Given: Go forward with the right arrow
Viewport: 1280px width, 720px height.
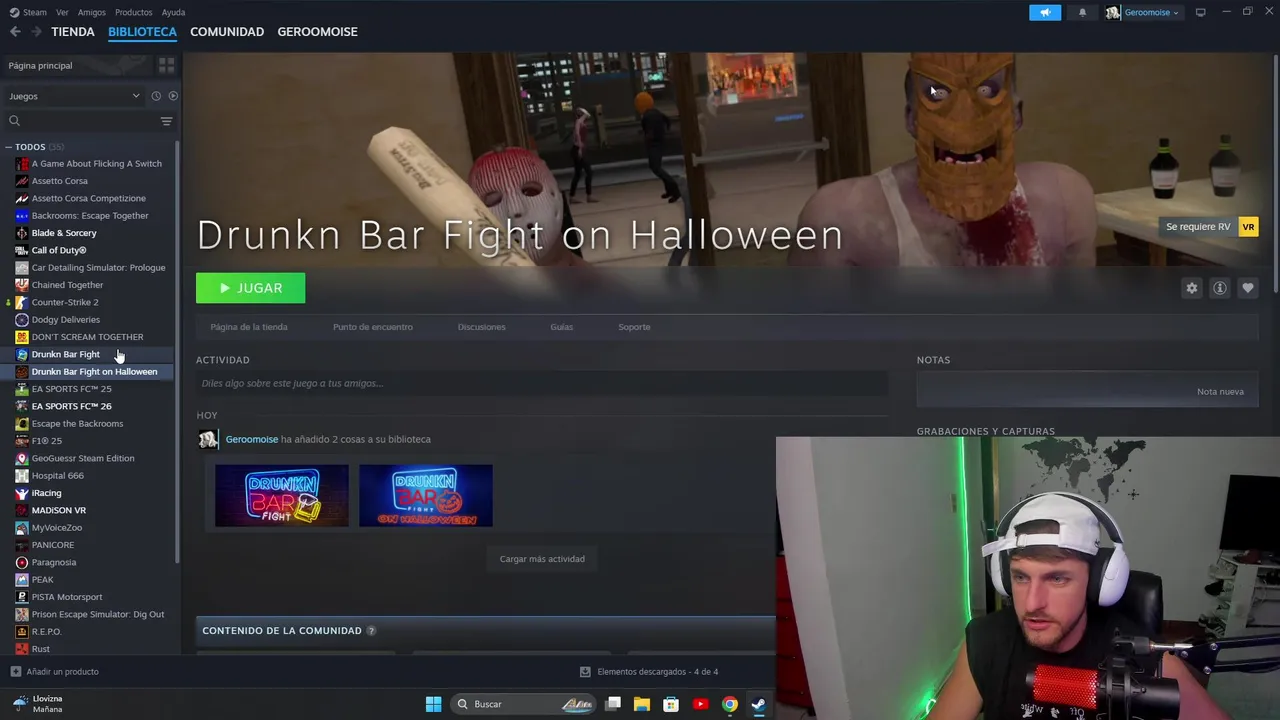Looking at the screenshot, I should point(36,32).
